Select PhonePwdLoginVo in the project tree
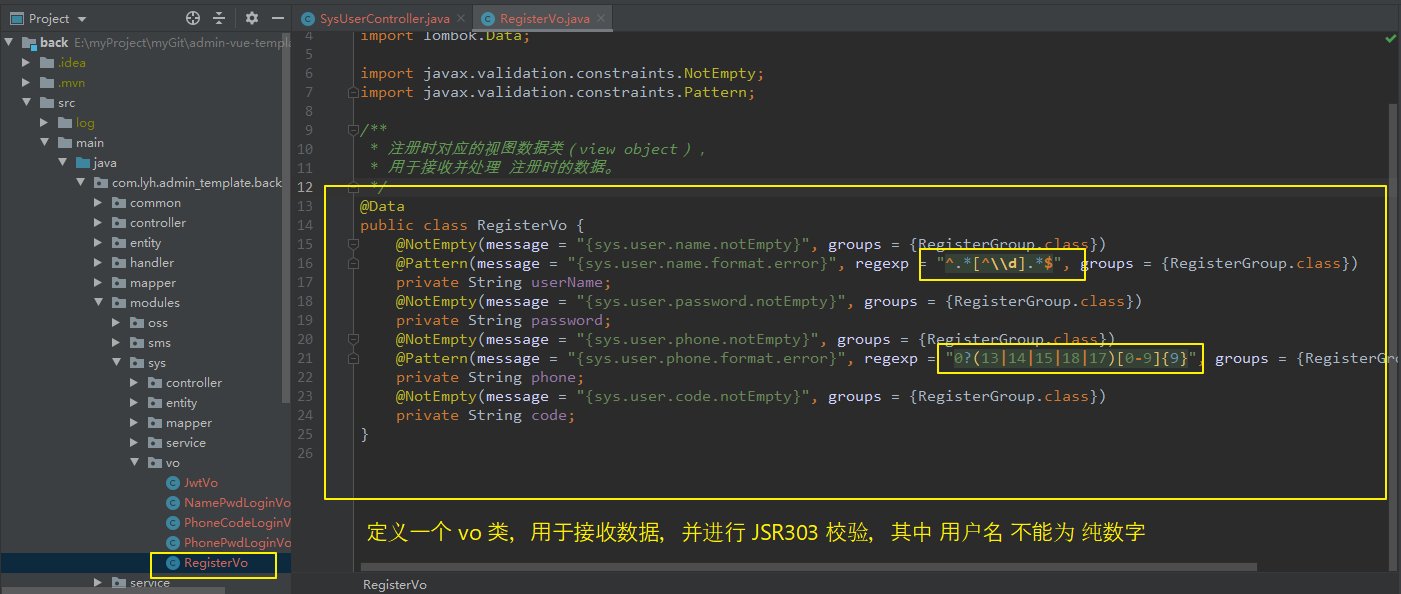The height and width of the screenshot is (594, 1401). coord(237,543)
